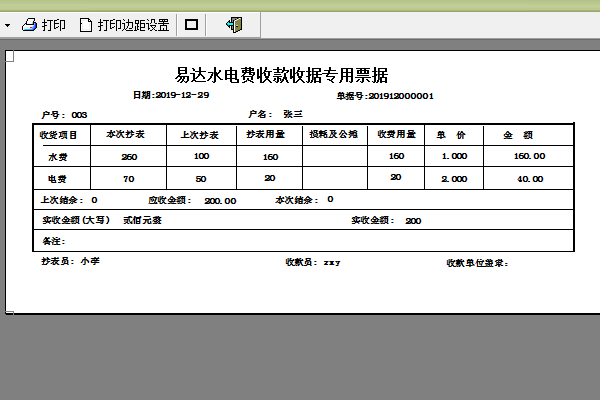The image size is (600, 400).
Task: Click the 户号 003 account field
Action: [x=64, y=114]
